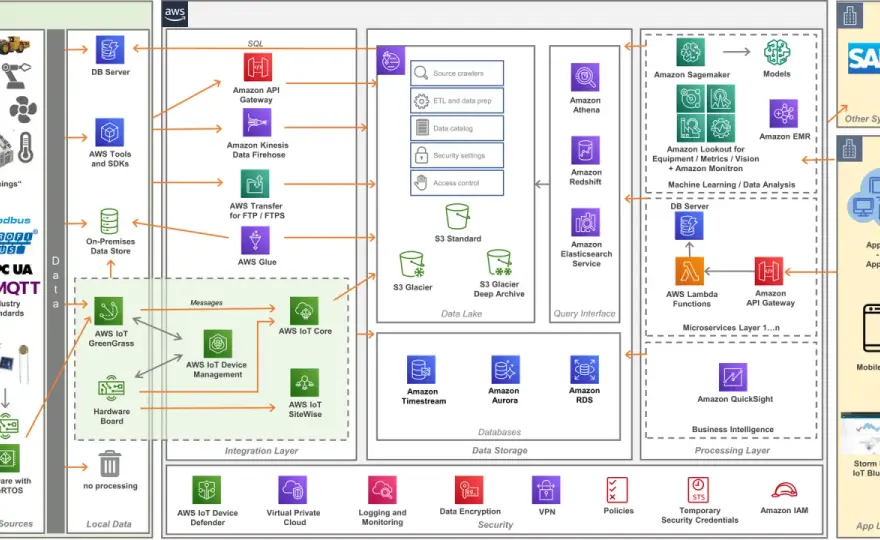Select the DB Server icon in Local Data
This screenshot has width=880, height=540.
click(109, 50)
